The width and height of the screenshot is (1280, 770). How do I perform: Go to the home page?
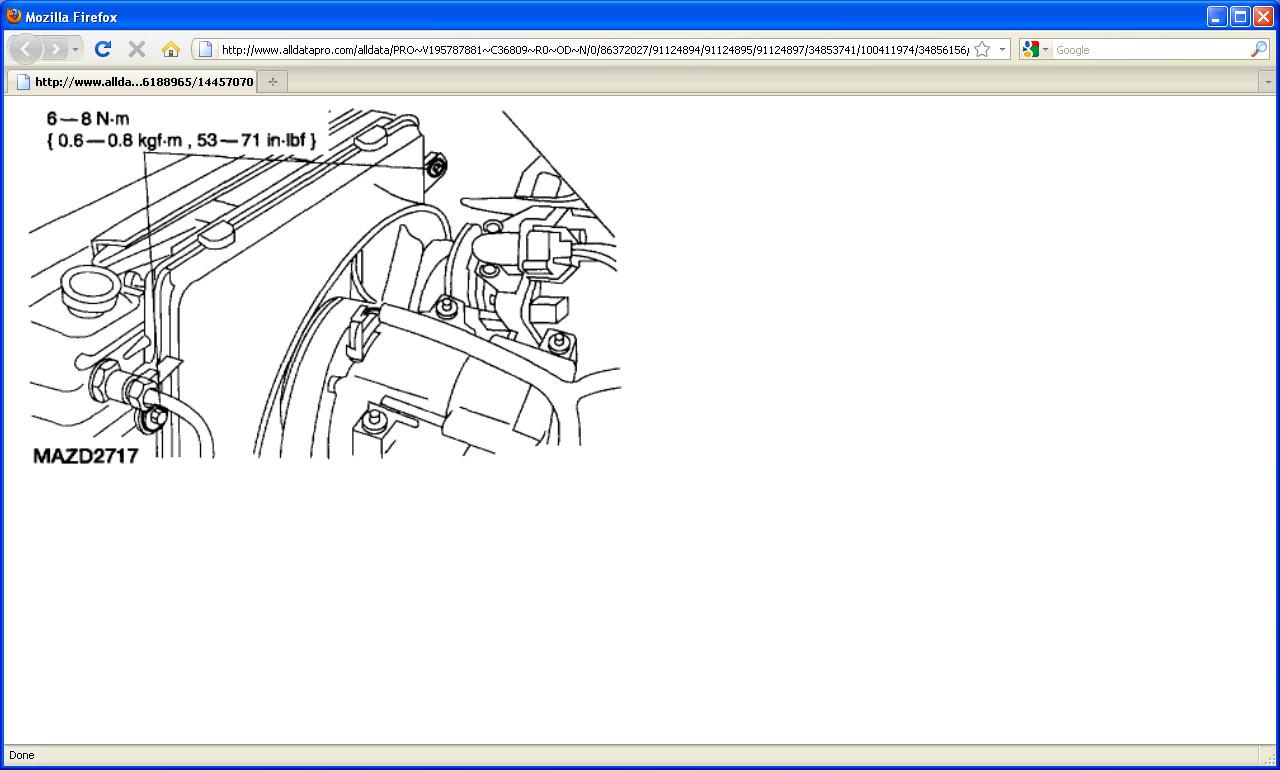pos(170,49)
